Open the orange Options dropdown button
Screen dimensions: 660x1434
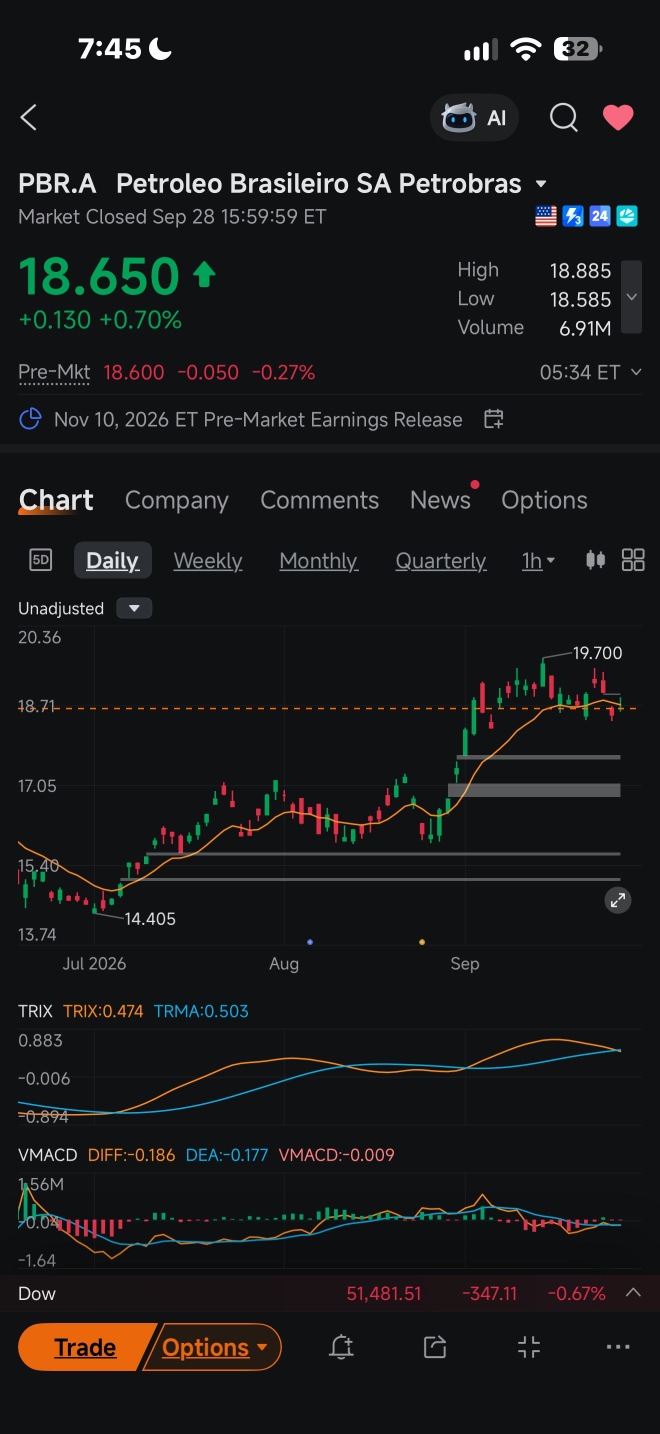213,1348
